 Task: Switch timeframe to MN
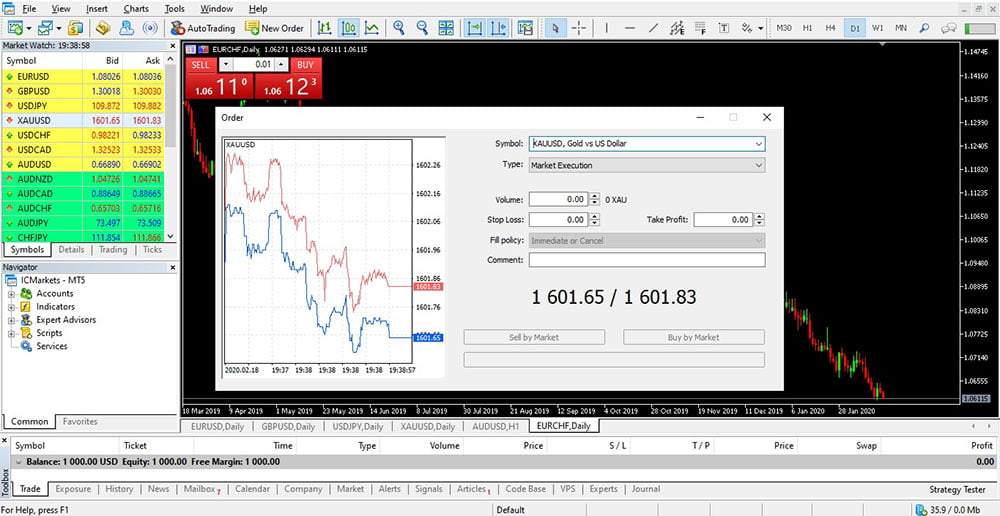[x=901, y=28]
